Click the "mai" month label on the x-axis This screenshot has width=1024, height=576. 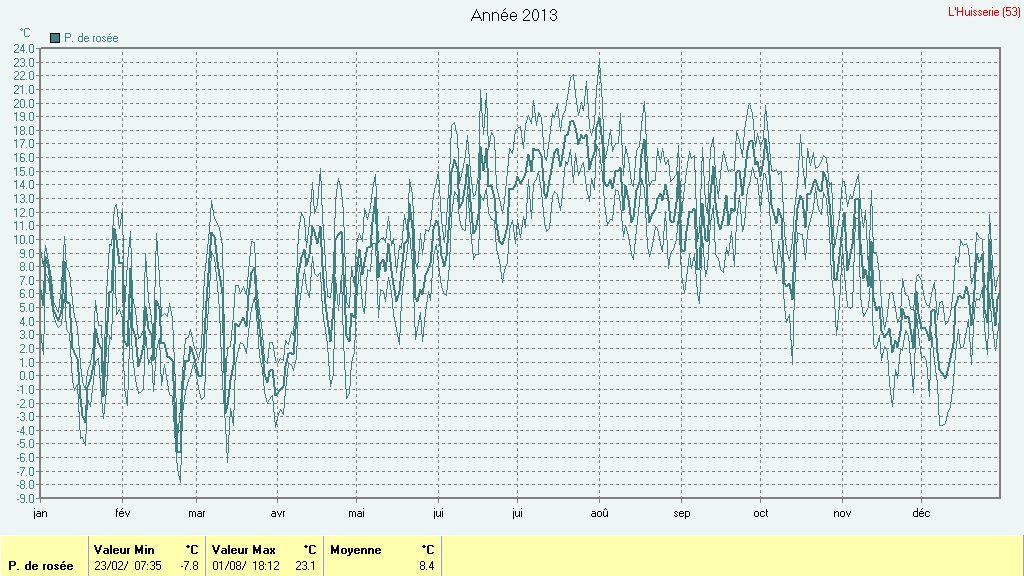click(x=356, y=513)
